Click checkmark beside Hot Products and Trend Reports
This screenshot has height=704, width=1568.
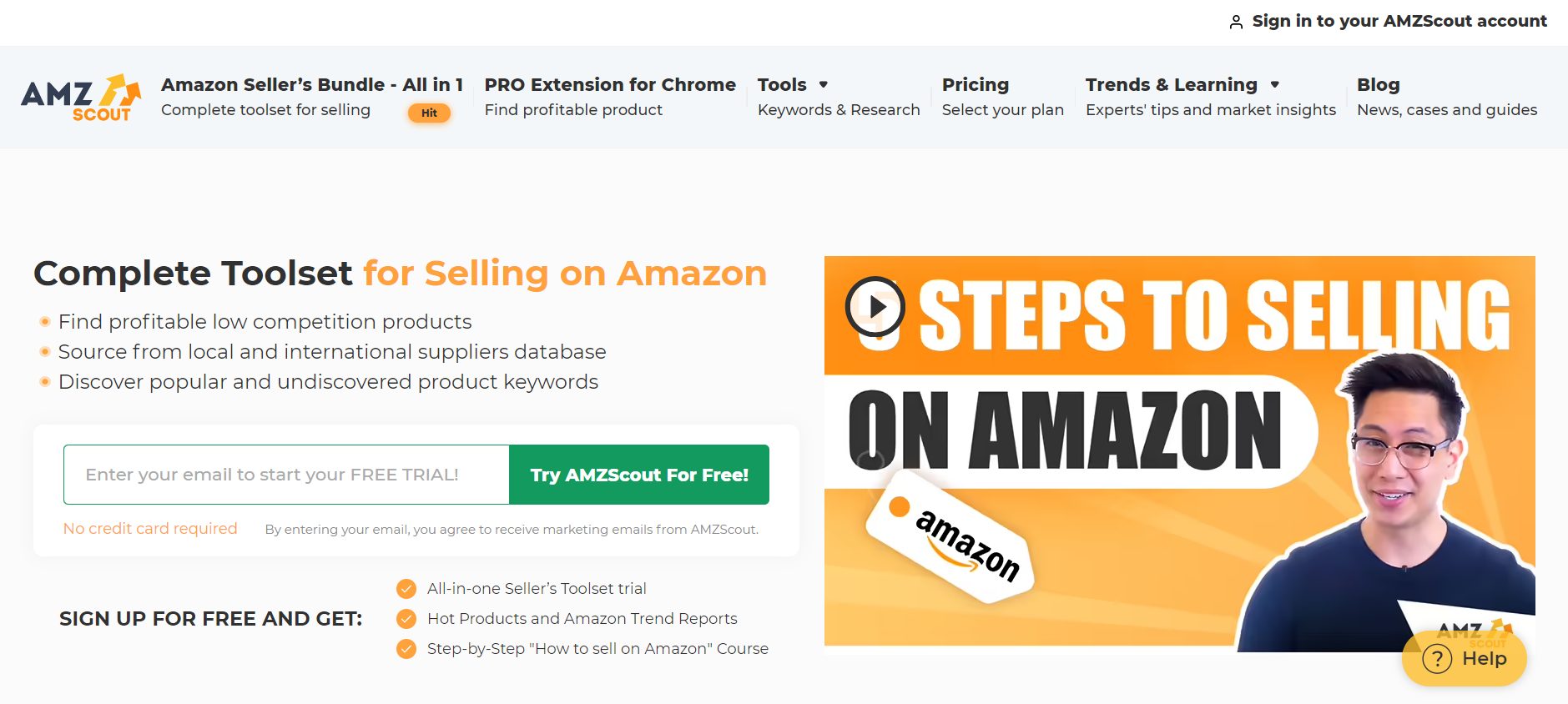click(x=406, y=619)
